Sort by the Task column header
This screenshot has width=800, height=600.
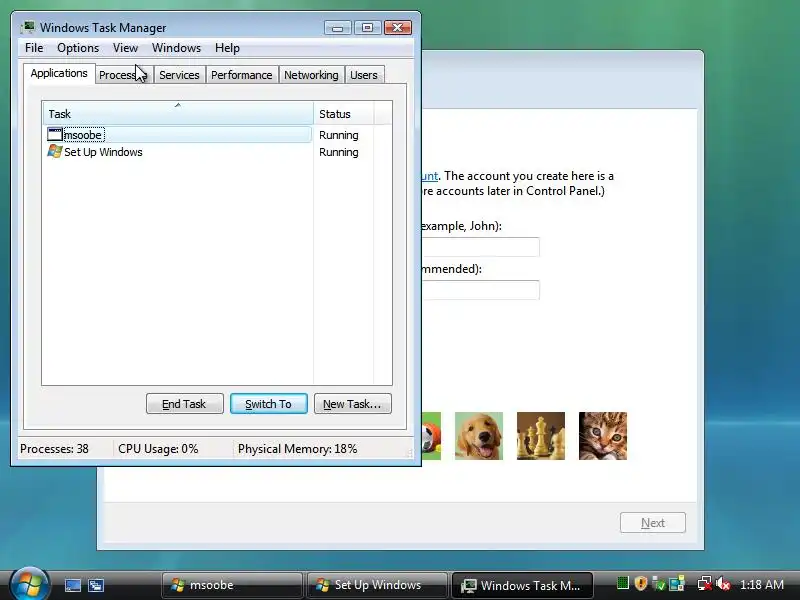[x=178, y=114]
